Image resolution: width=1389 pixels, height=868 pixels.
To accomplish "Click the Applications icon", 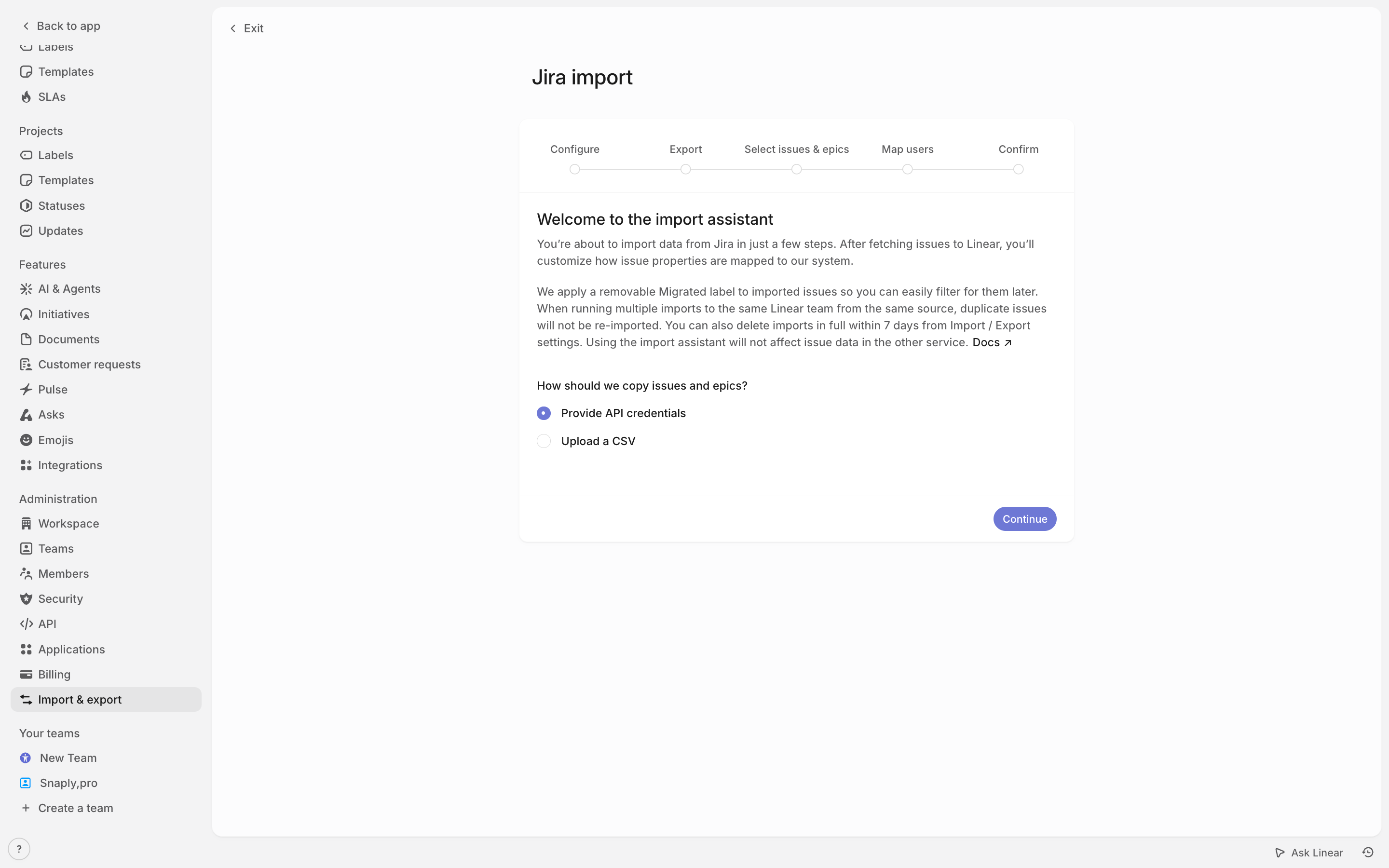I will point(26,649).
